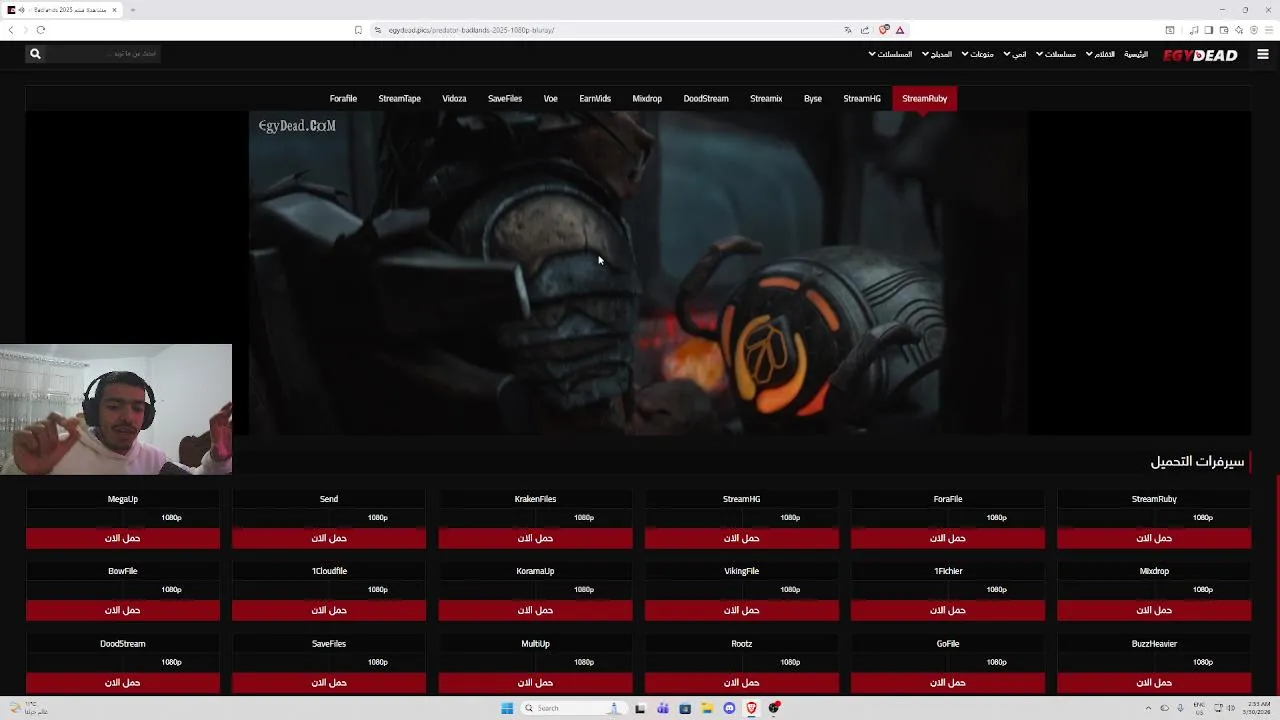Switch to the StreamTape server tab

[x=399, y=99]
